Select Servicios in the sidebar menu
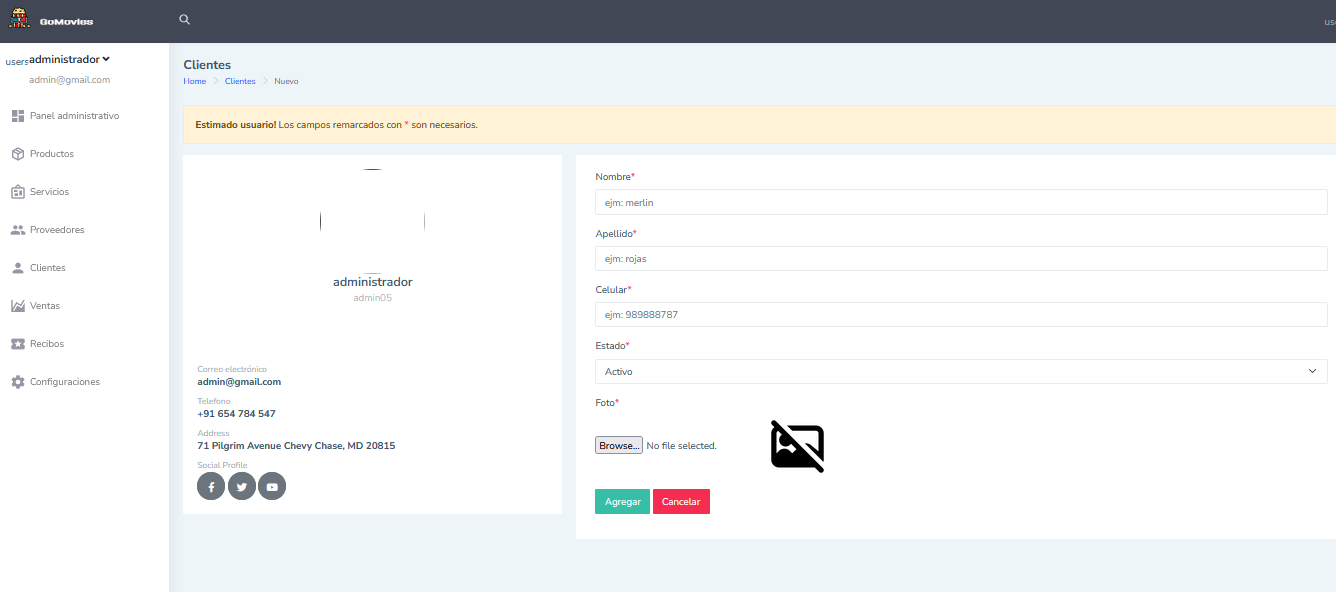 (49, 192)
